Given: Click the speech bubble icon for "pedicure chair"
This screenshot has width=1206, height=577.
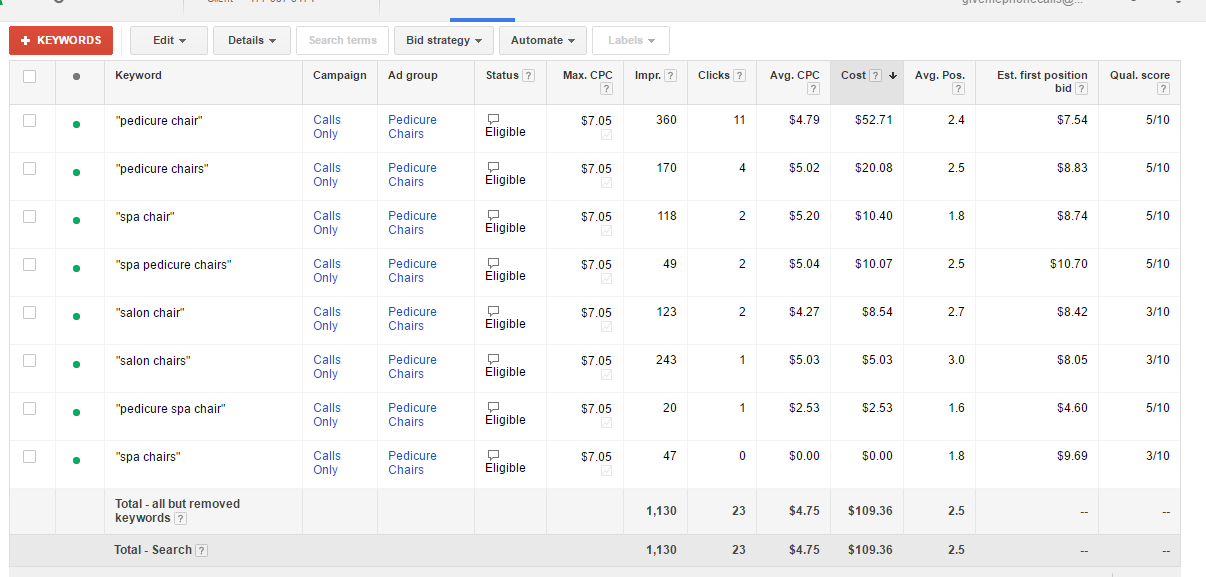Looking at the screenshot, I should click(492, 119).
